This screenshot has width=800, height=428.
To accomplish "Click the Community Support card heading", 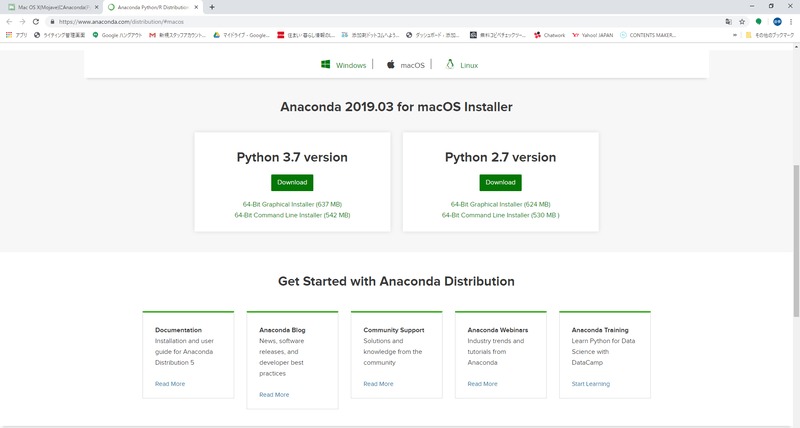I will 393,330.
